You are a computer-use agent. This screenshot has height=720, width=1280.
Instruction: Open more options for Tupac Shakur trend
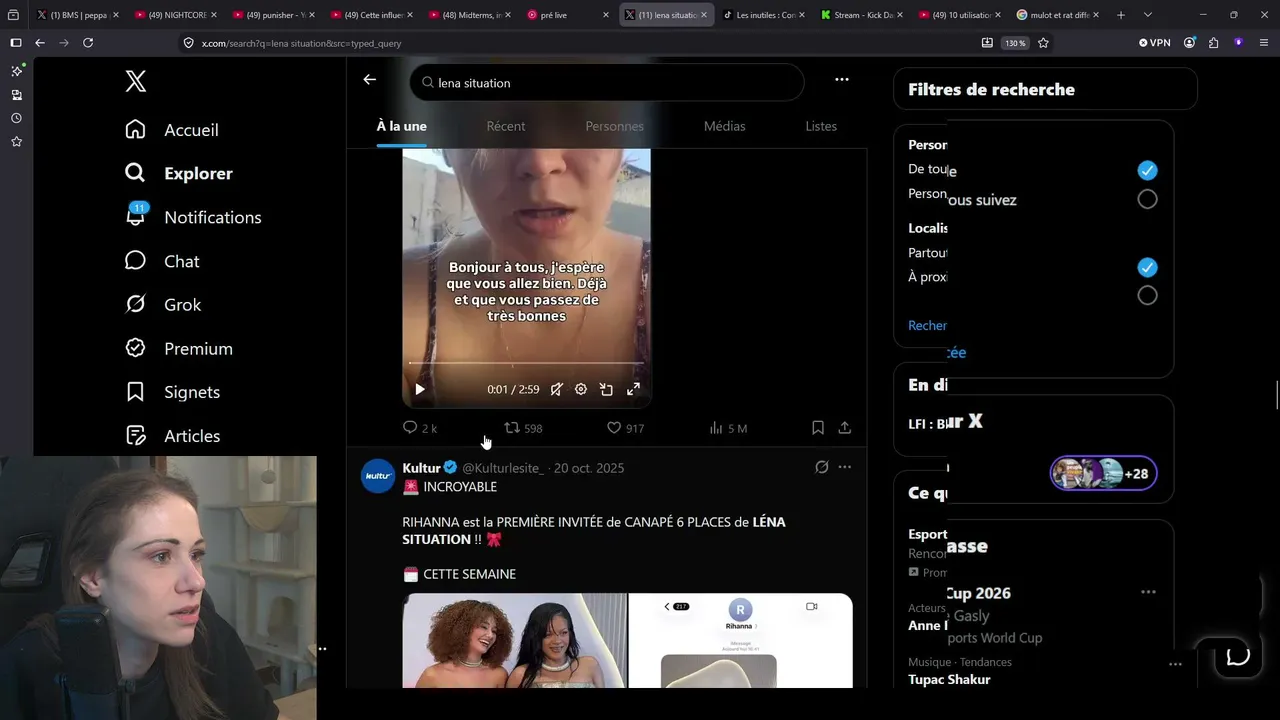click(x=1176, y=664)
